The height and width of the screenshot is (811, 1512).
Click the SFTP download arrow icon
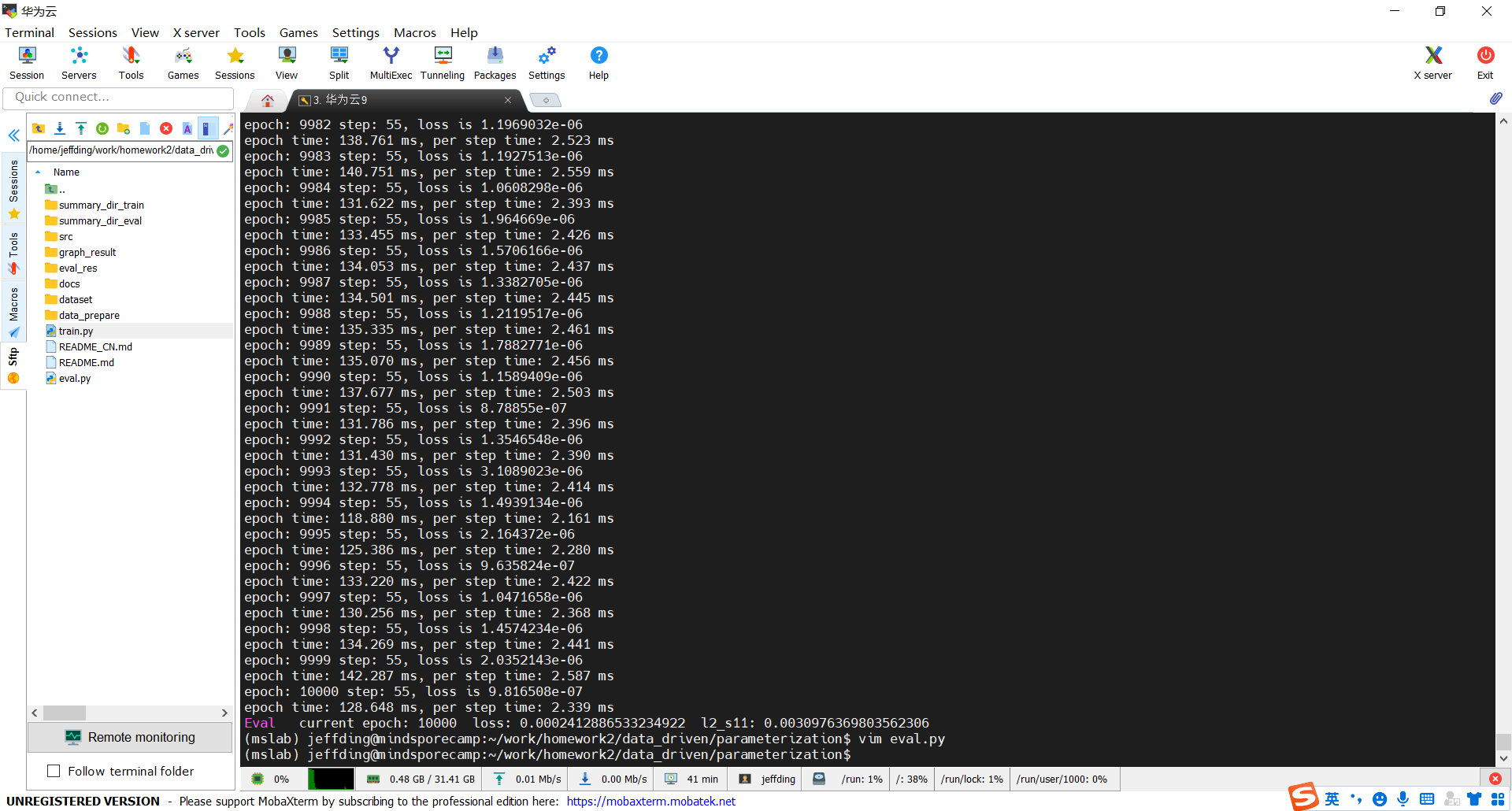60,128
